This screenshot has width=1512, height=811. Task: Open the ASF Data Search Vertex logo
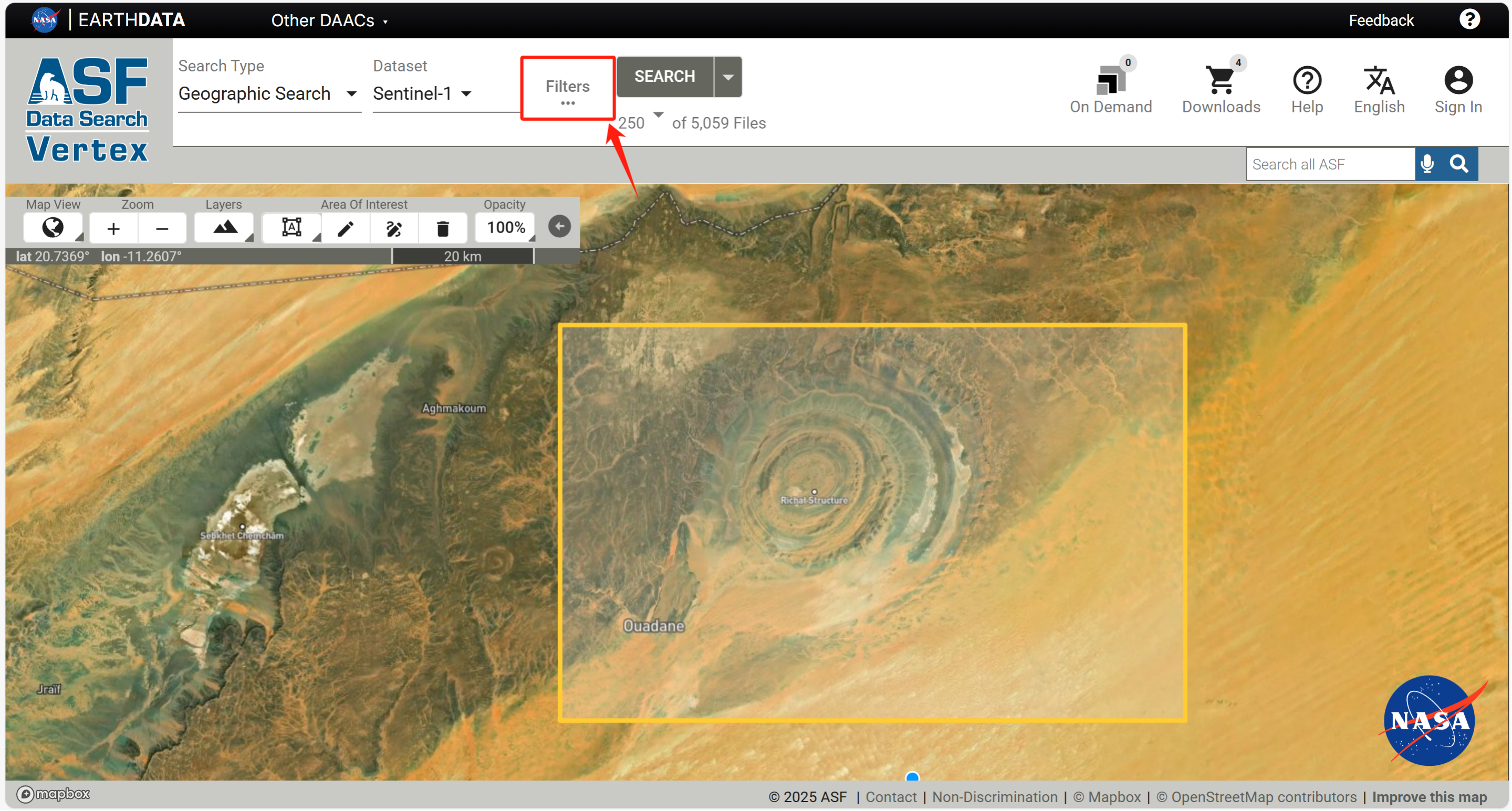click(88, 110)
